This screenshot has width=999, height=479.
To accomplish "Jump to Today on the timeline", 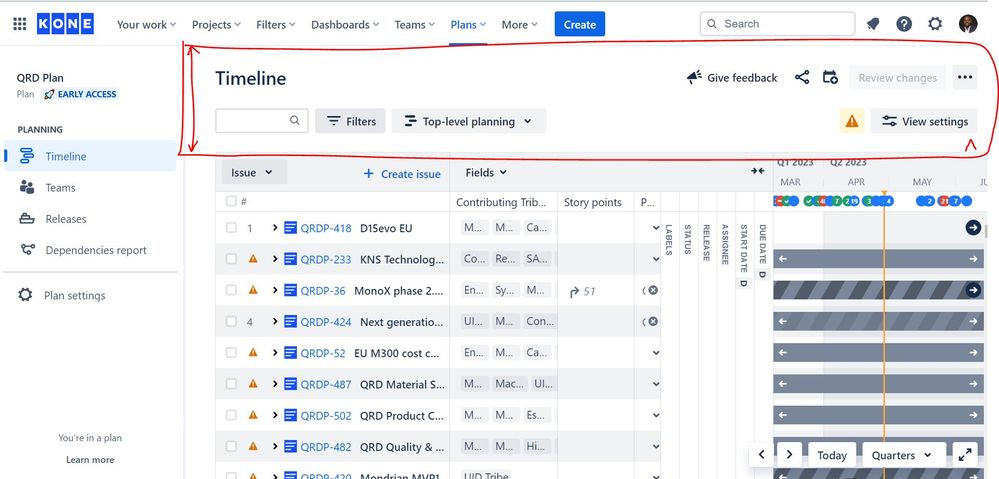I will coord(831,455).
